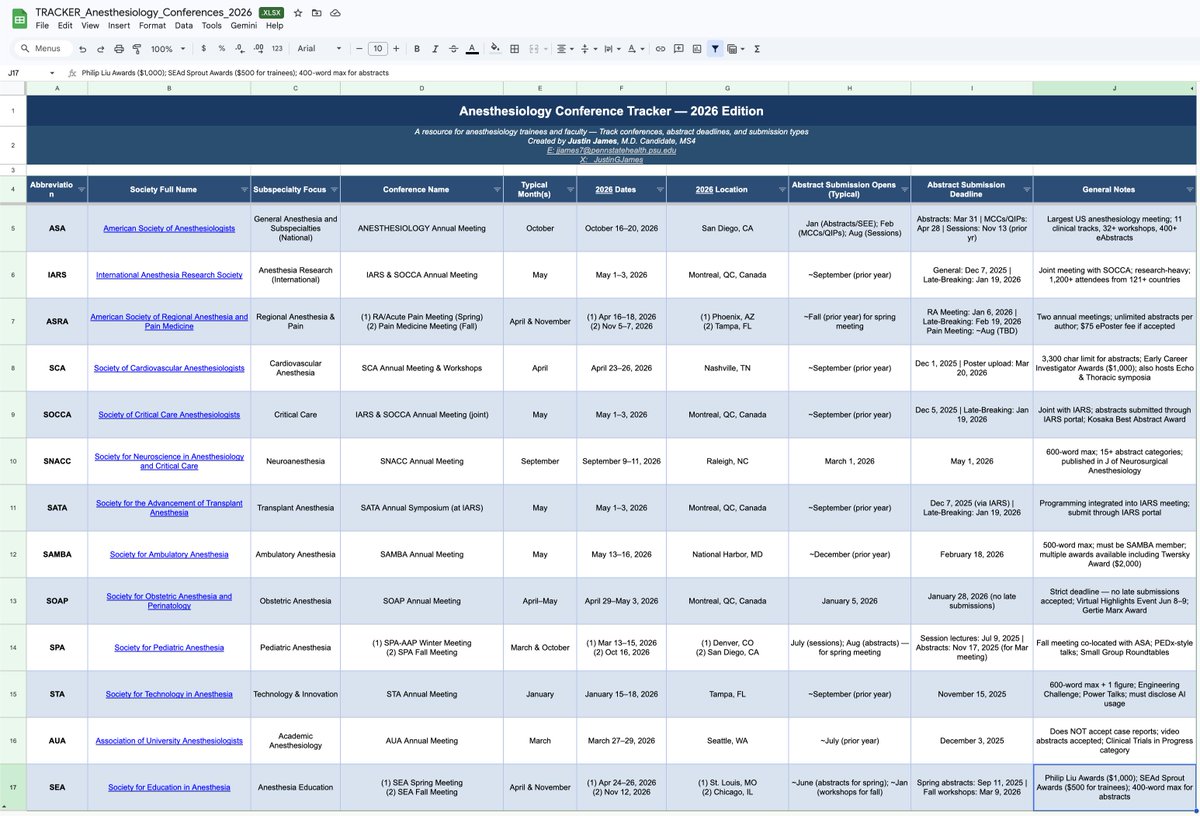Decrease decimal places
Viewport: 1200px width, 816px height.
point(240,48)
